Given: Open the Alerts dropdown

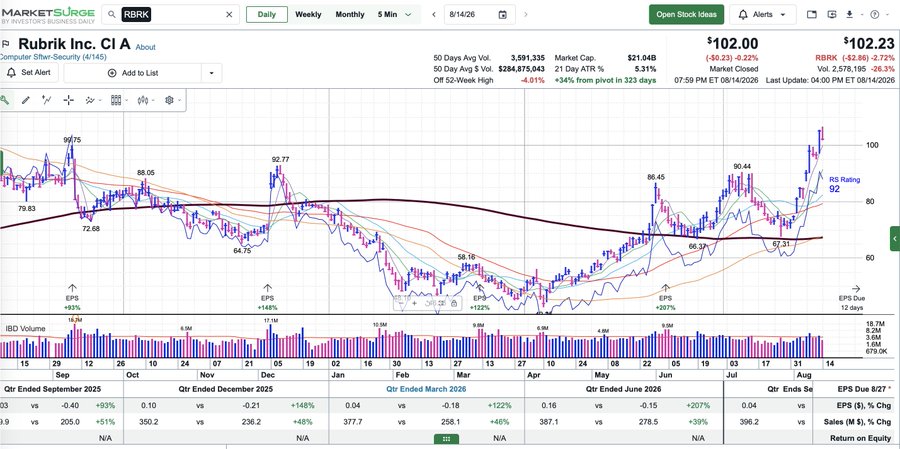Looking at the screenshot, I should [763, 14].
